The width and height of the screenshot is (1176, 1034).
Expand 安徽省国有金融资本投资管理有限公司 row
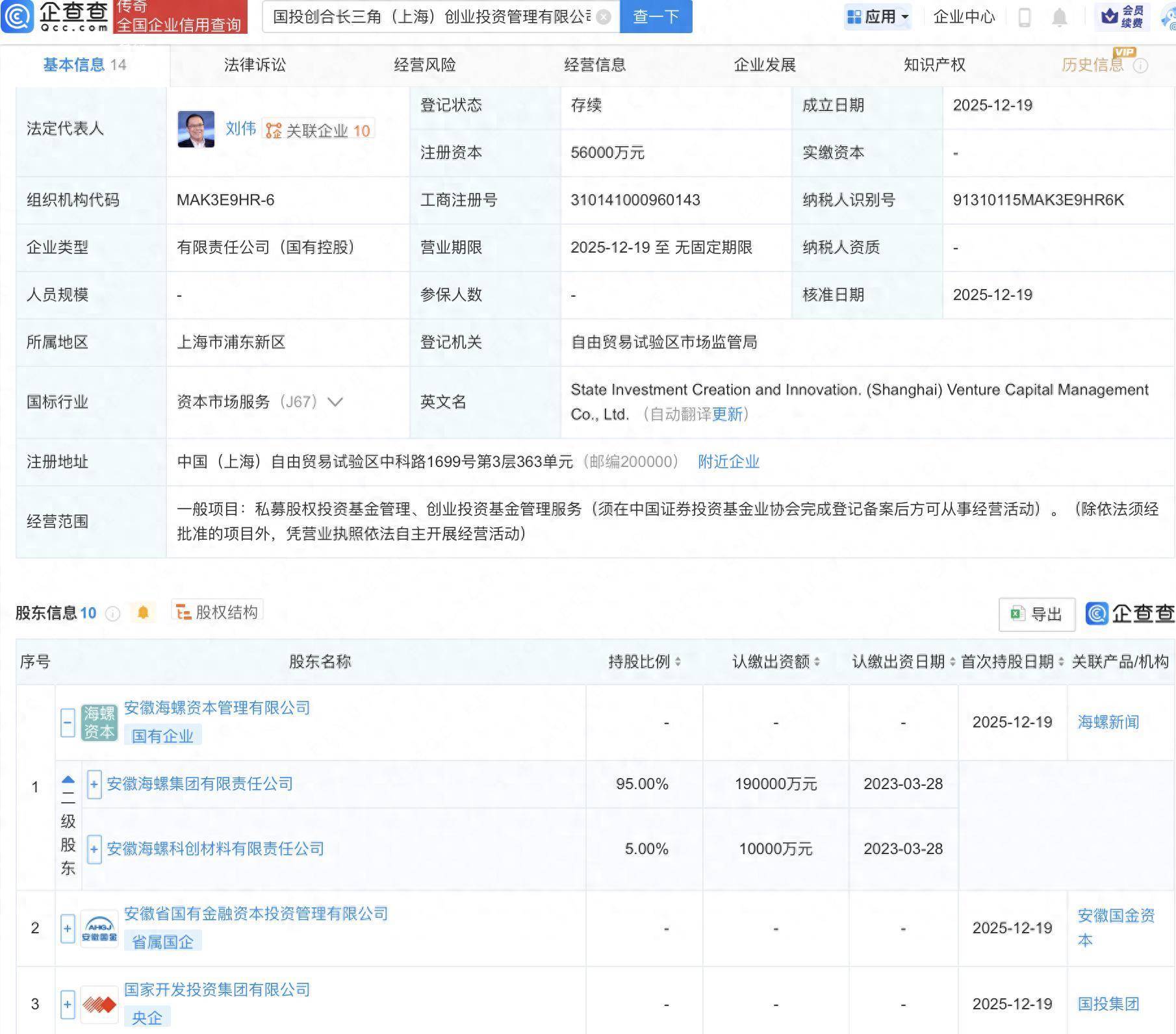pyautogui.click(x=68, y=929)
